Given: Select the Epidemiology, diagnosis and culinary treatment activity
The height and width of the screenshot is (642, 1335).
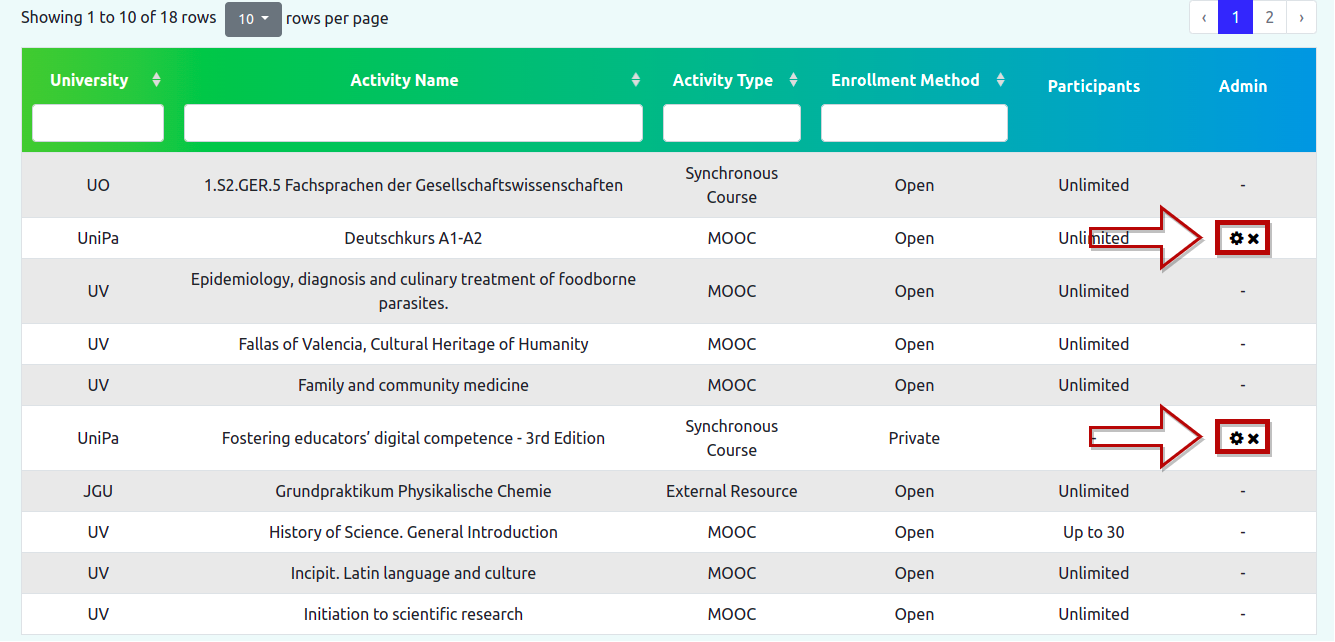Looking at the screenshot, I should point(413,291).
